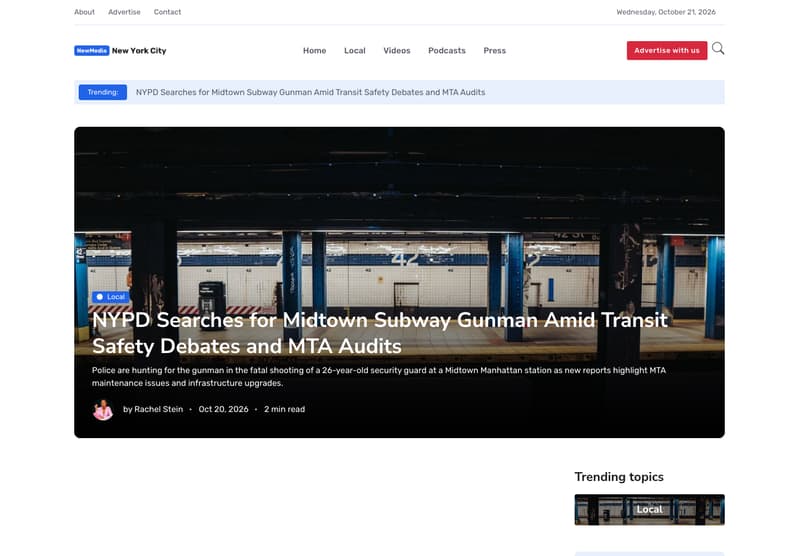Screen dimensions: 800x556
Task: Open the trending bar NYPD headline
Action: [310, 92]
